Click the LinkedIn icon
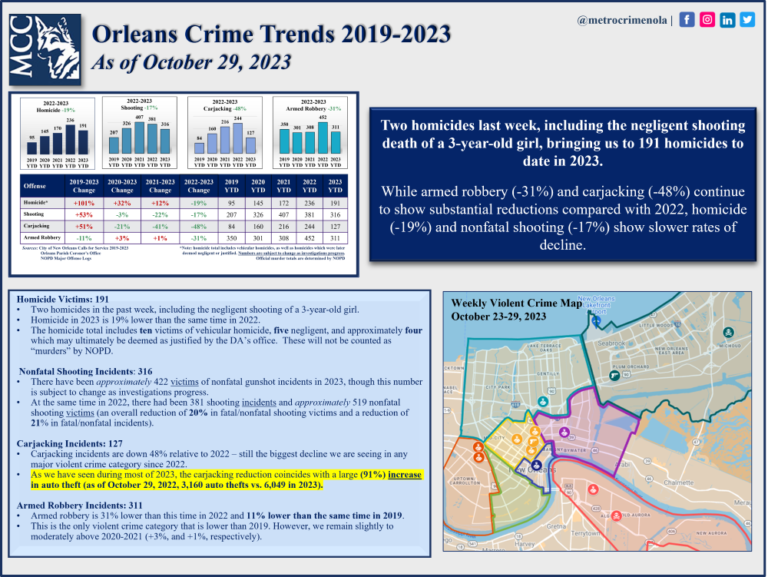 pos(727,19)
